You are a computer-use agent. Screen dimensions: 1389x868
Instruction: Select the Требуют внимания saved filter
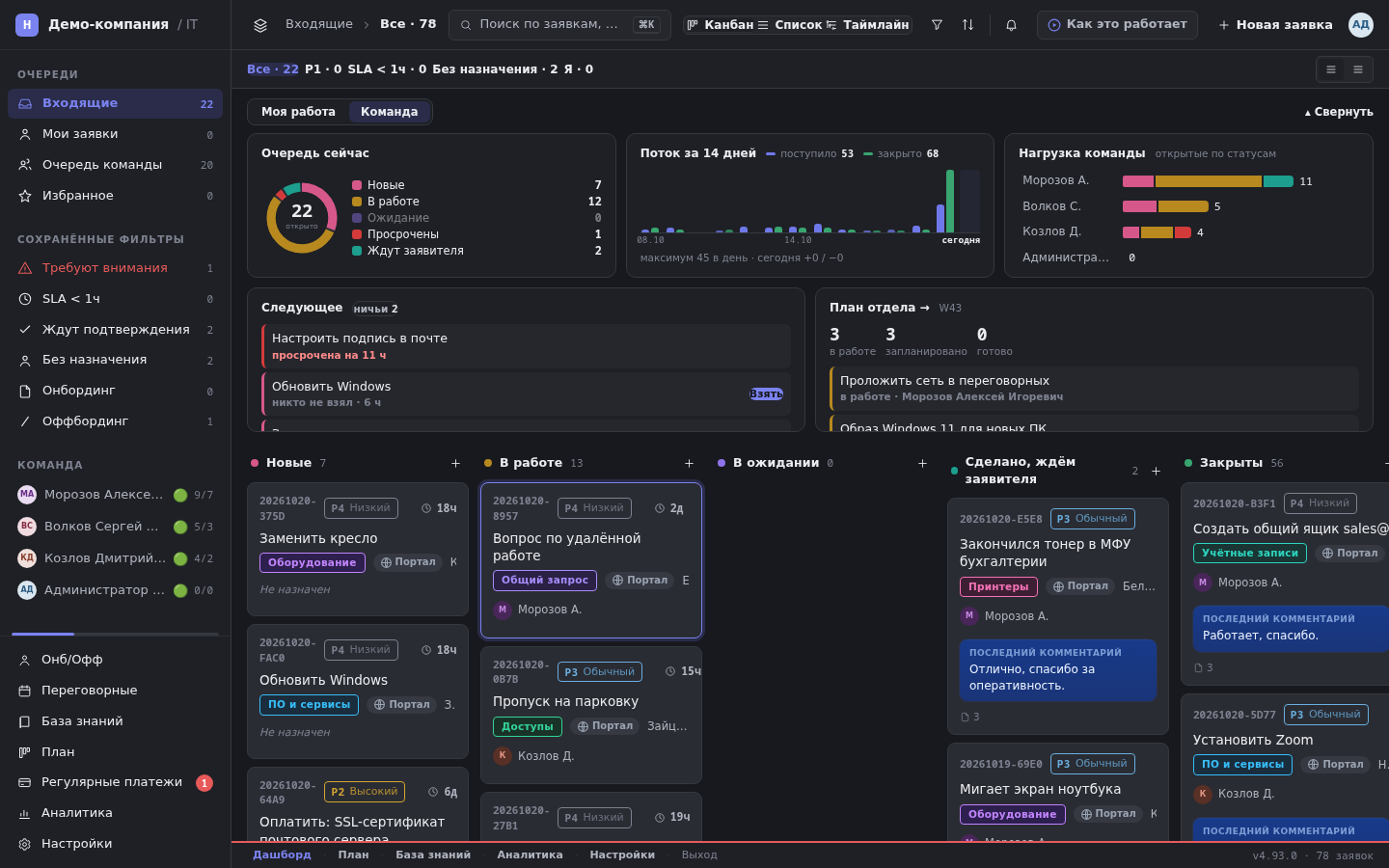(115, 268)
